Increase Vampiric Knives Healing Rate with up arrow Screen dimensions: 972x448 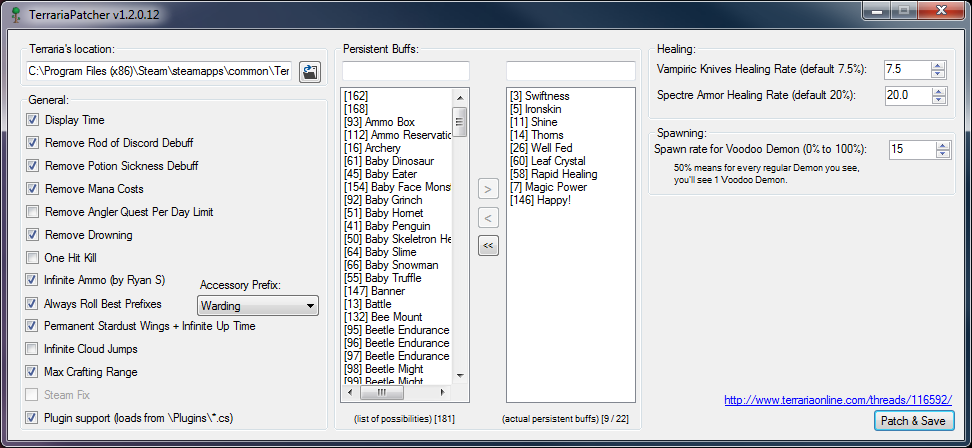click(937, 65)
